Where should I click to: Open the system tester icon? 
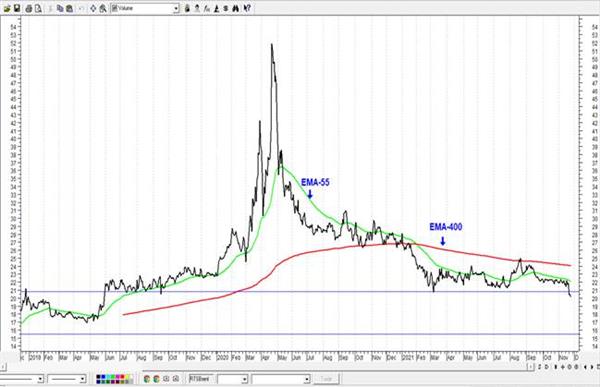pyautogui.click(x=216, y=8)
